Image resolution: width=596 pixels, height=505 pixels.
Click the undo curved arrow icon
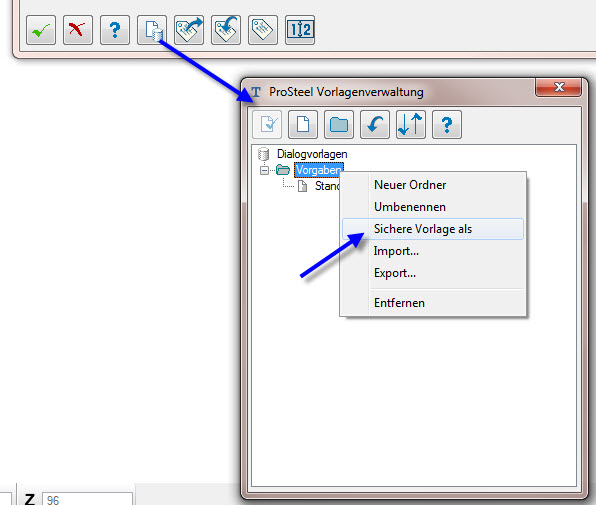point(375,125)
